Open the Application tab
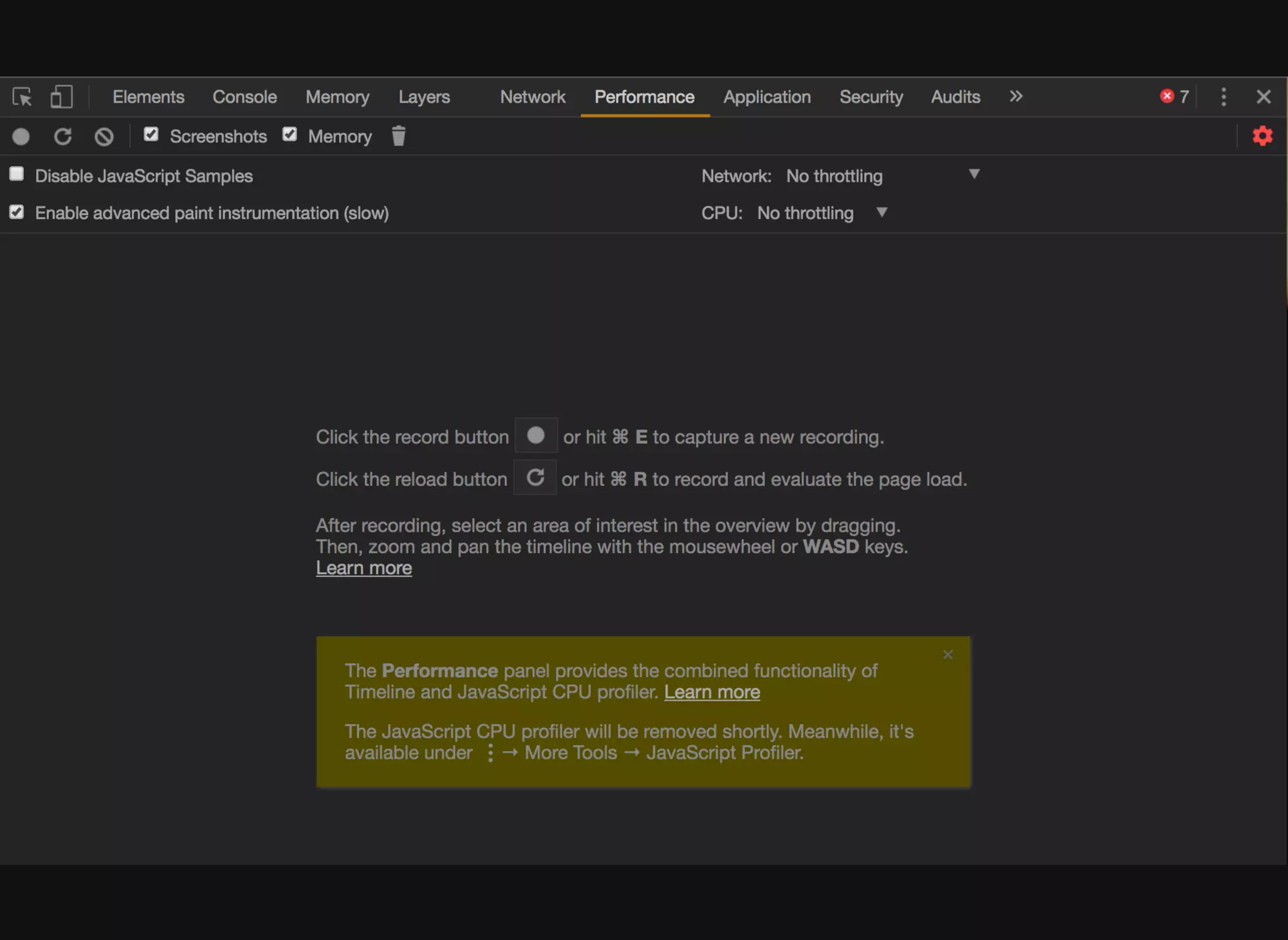 (x=767, y=97)
